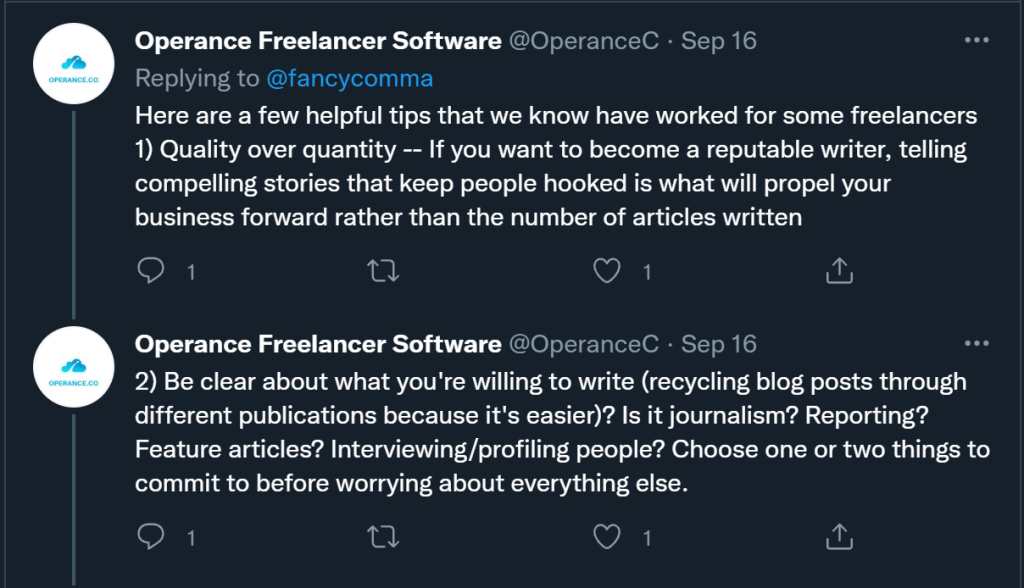Unlike the first tweet by clicking its heart

point(606,270)
